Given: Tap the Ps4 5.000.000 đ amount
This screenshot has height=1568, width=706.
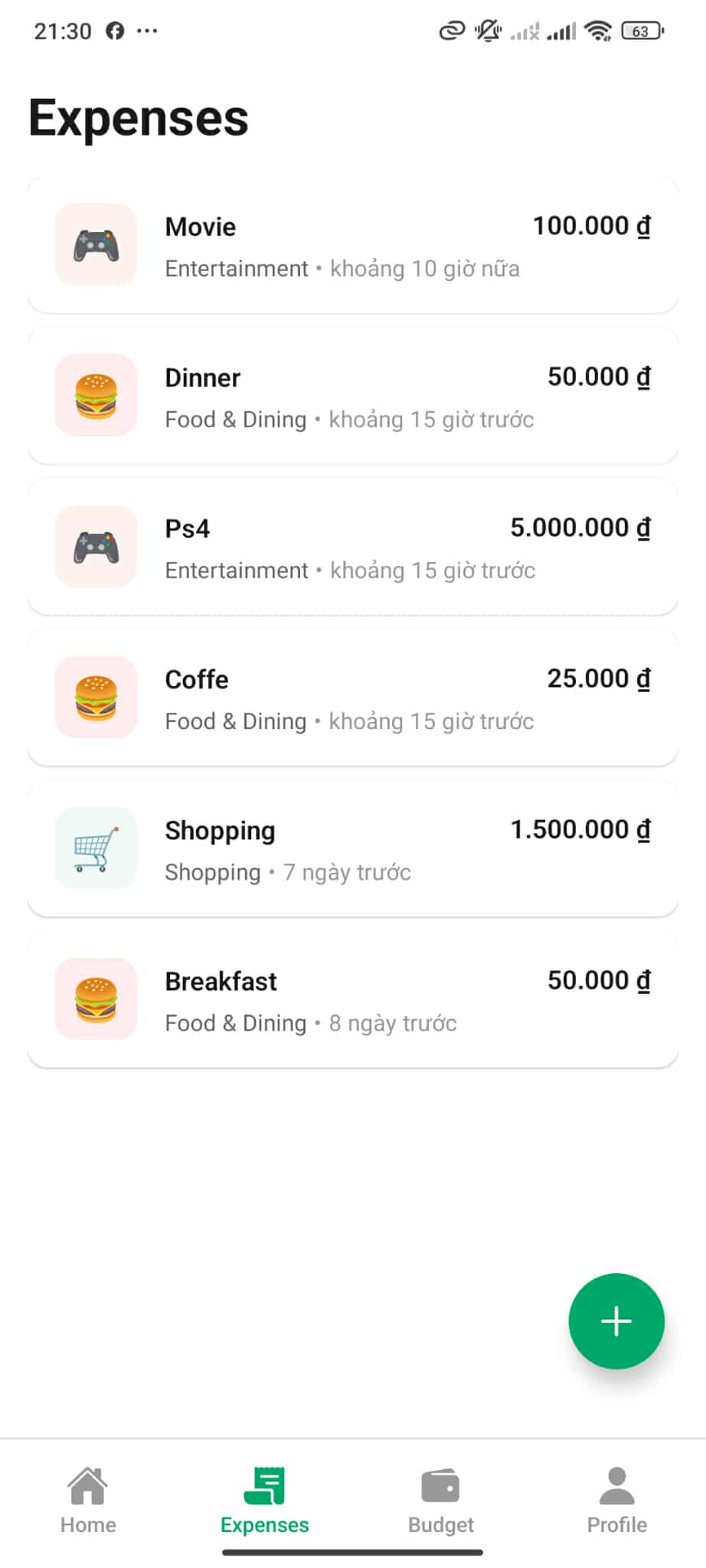Looking at the screenshot, I should (x=580, y=528).
